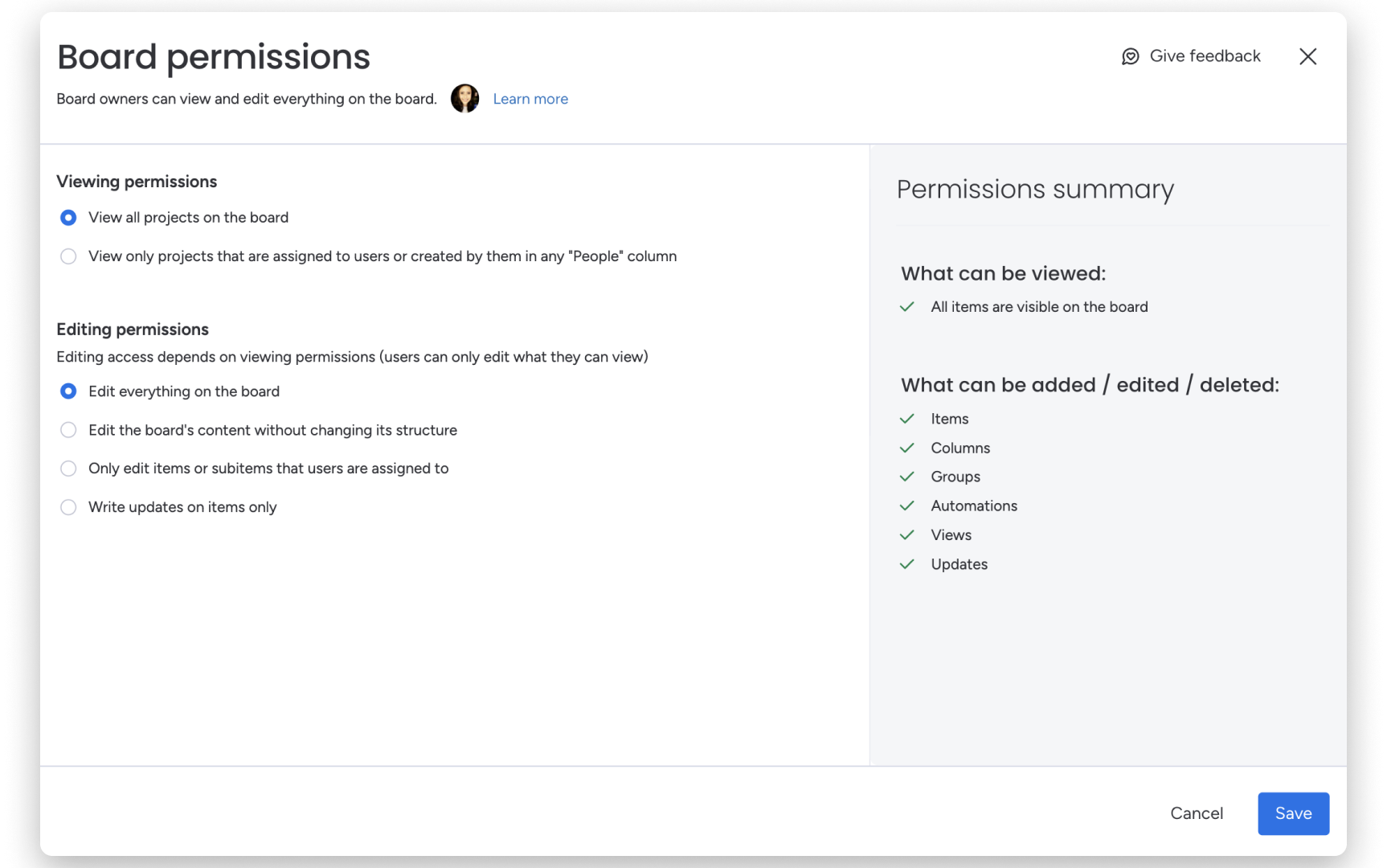Cancel the permission changes
This screenshot has width=1387, height=868.
coord(1197,813)
